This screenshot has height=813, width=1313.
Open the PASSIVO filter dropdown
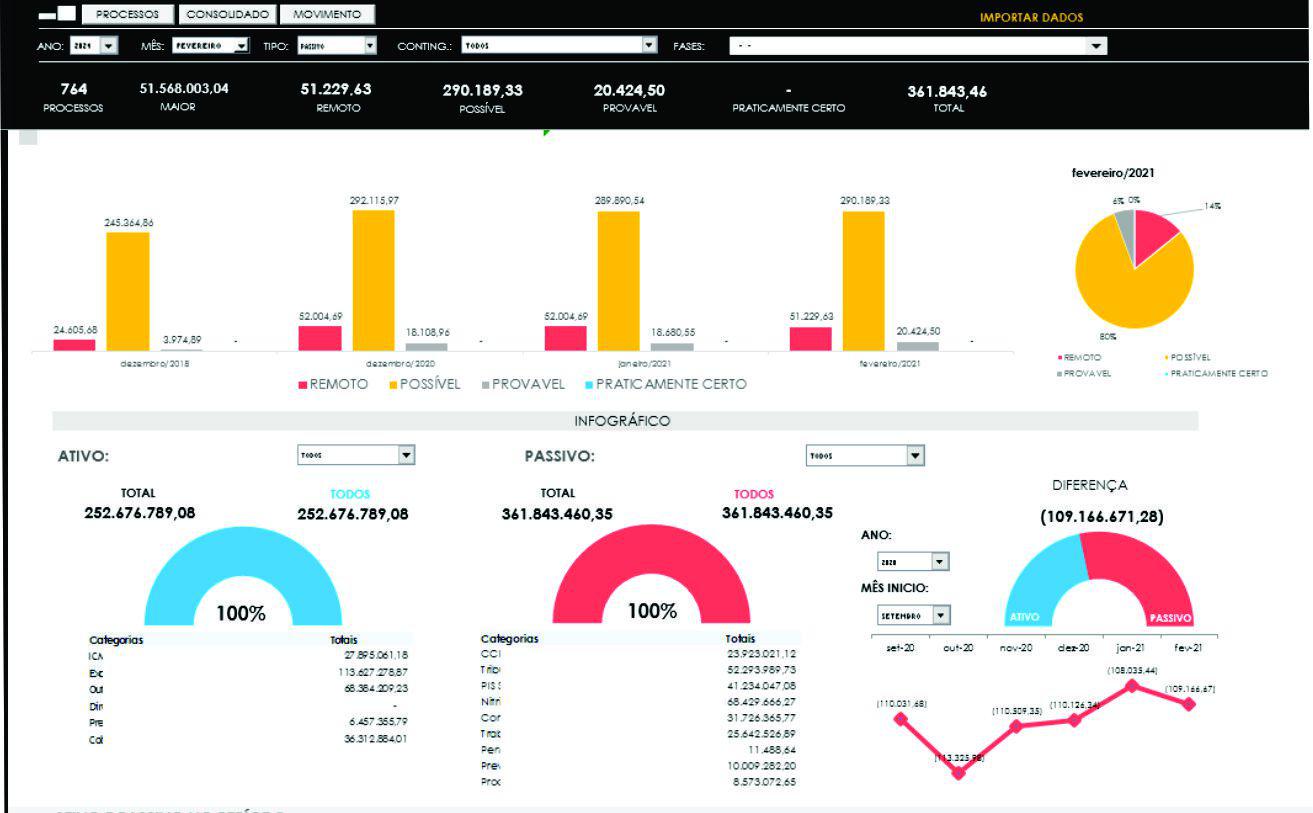point(914,456)
